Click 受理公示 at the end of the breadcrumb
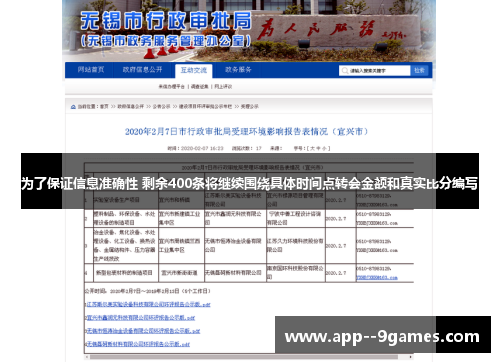 click(250, 107)
